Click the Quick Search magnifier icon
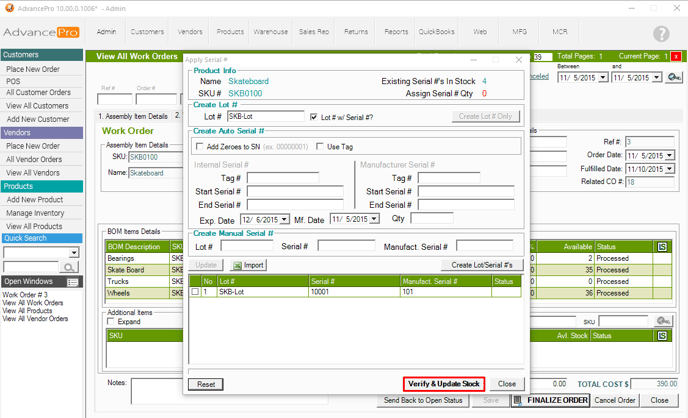Screen dimensions: 688x418 [x=70, y=267]
